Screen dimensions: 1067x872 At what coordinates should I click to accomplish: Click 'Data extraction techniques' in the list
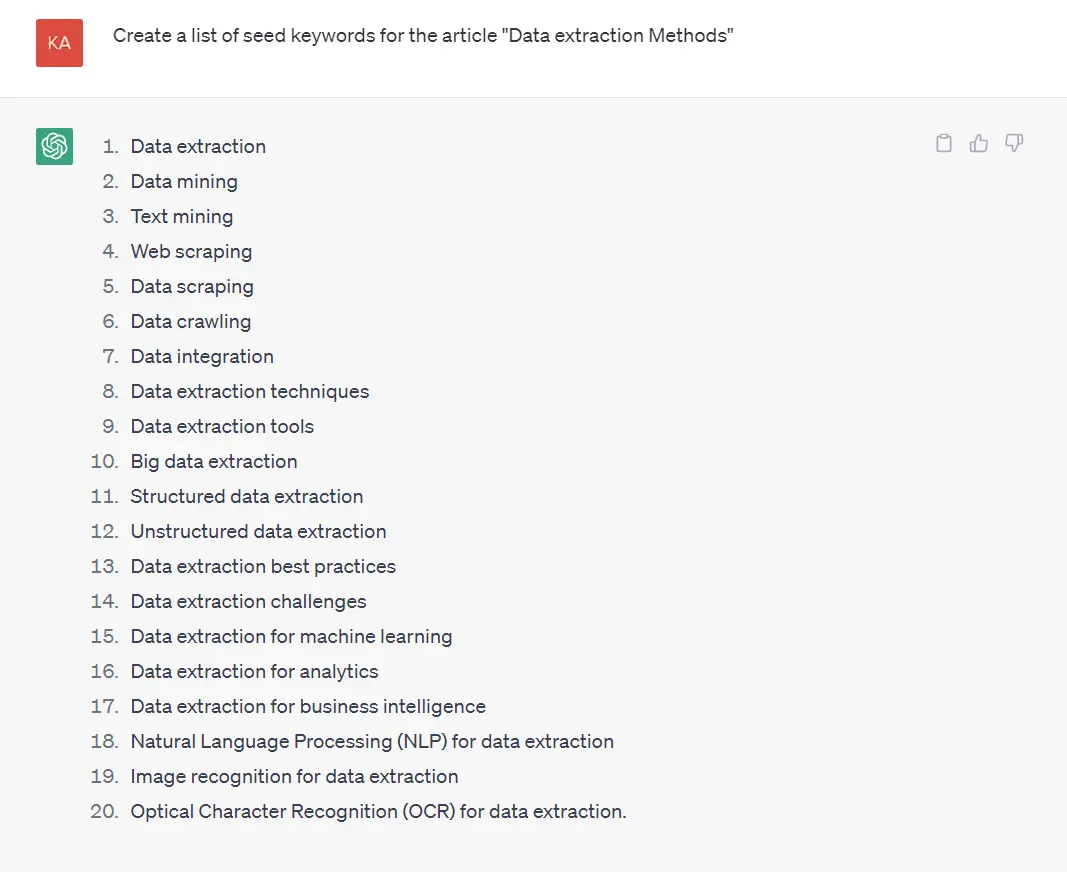tap(250, 391)
